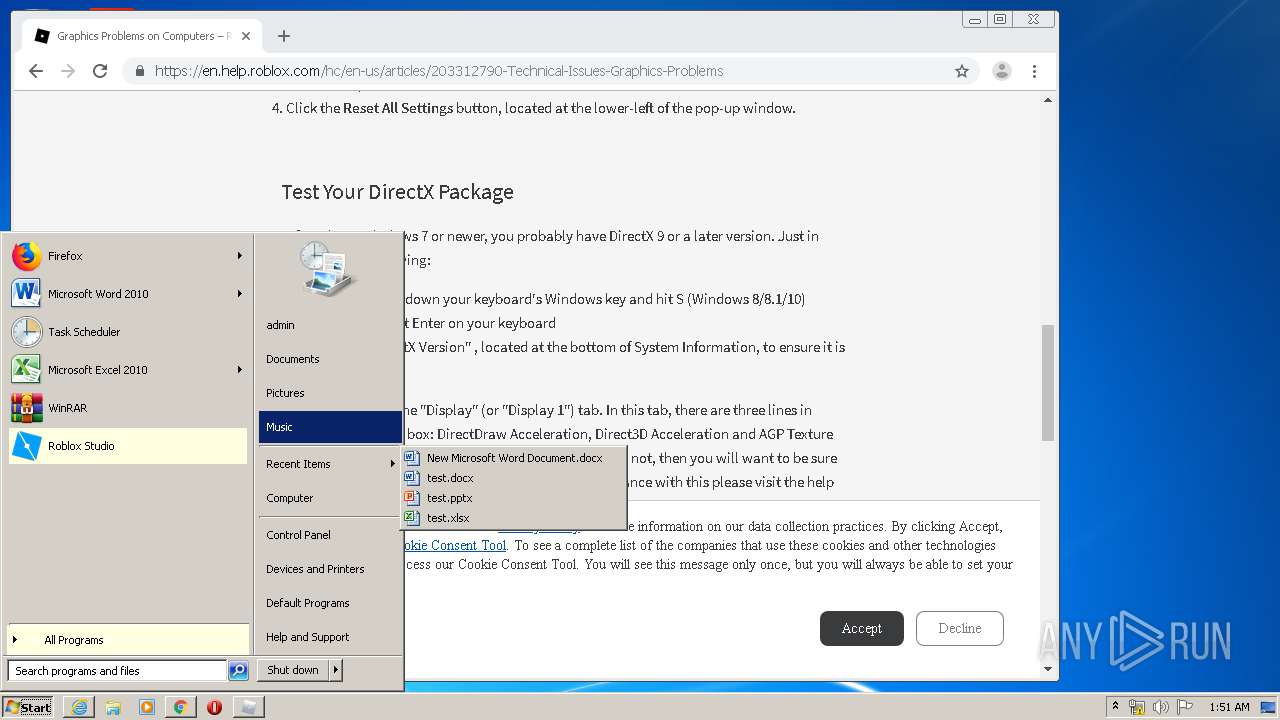The image size is (1280, 720).
Task: Select the Graphics Problems browser tab
Action: click(x=143, y=36)
